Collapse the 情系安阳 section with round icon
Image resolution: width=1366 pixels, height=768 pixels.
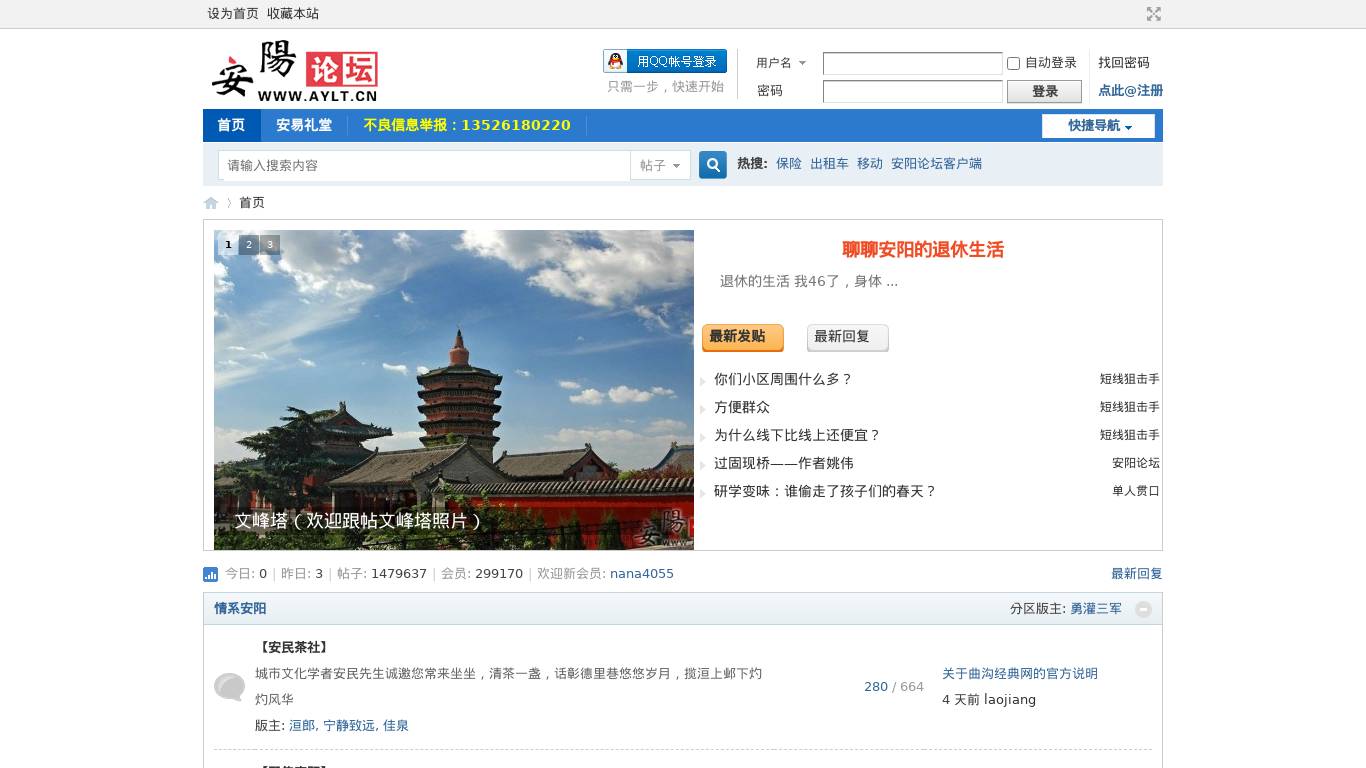coord(1143,609)
